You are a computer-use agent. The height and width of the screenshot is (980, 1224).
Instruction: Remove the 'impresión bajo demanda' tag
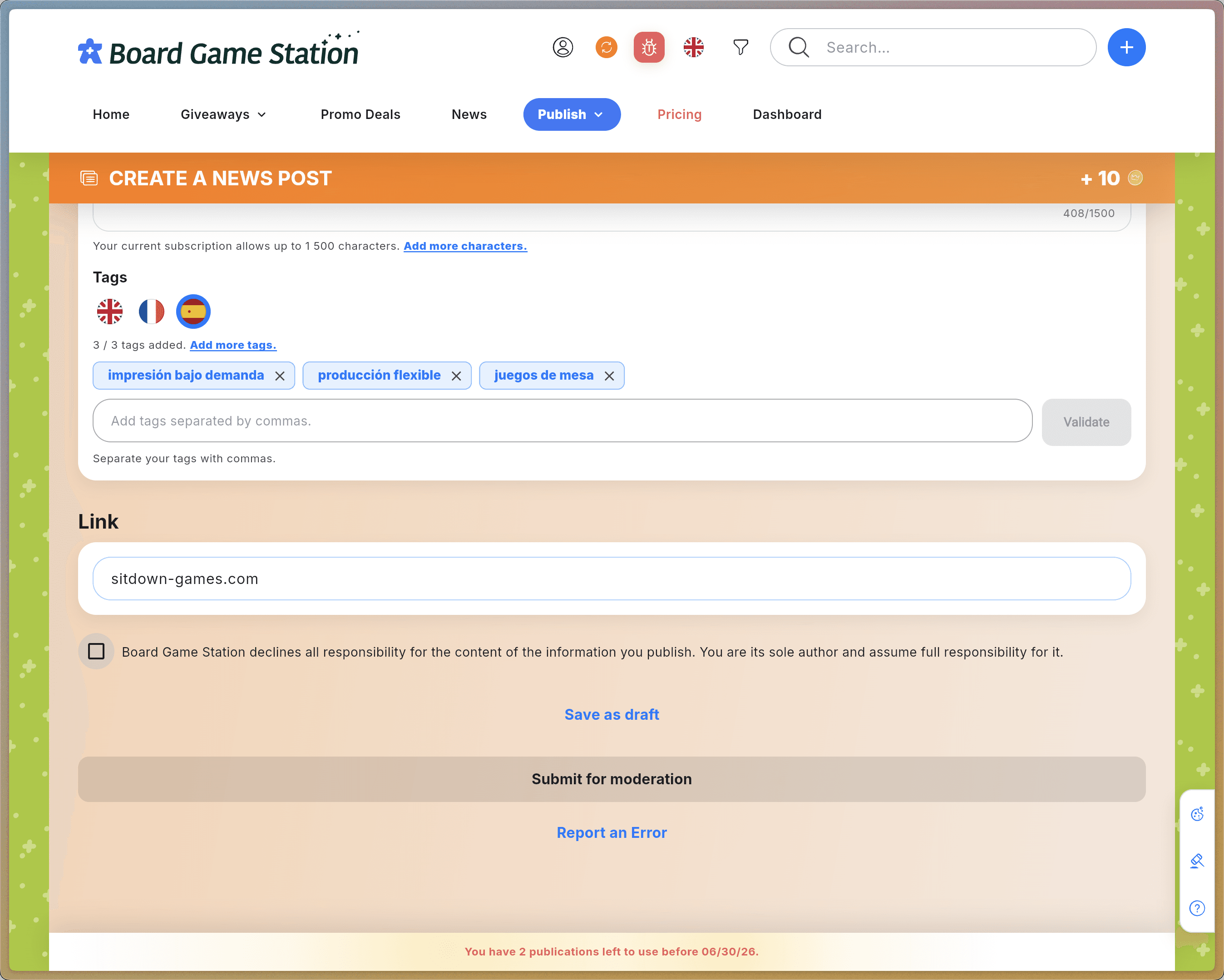[x=280, y=376]
